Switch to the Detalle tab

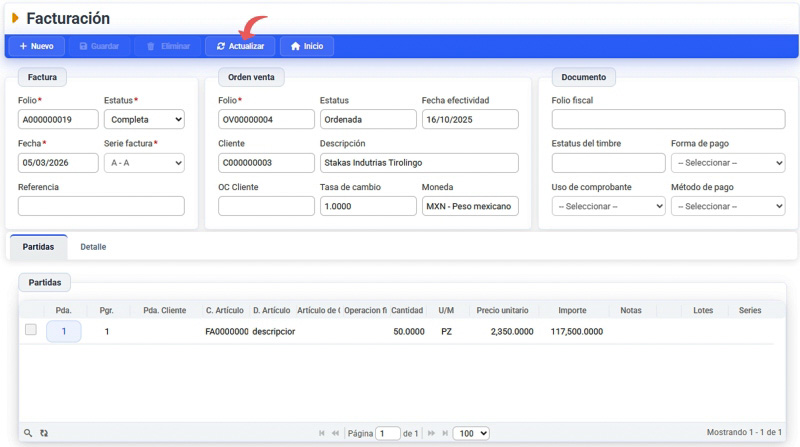[93, 247]
